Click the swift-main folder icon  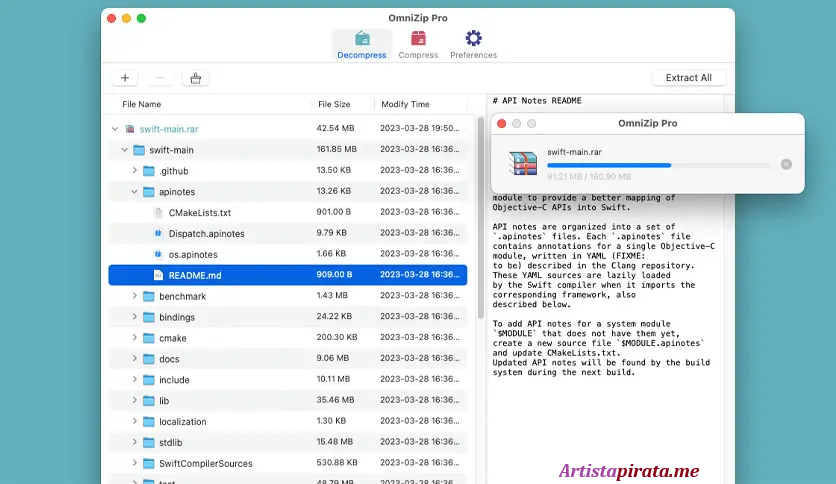pos(139,150)
